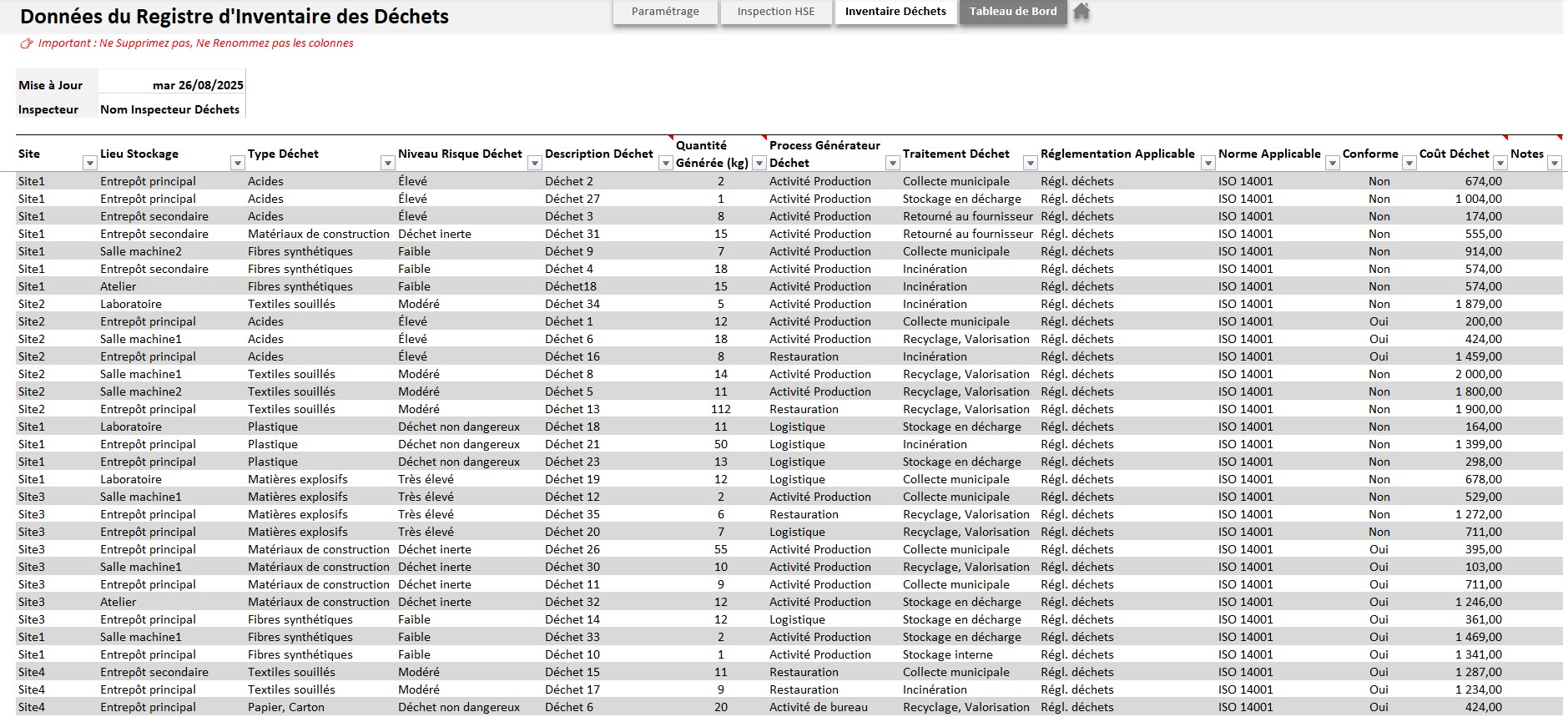Open the Niveau Risque Déchet filter
1568x717 pixels.
(535, 164)
